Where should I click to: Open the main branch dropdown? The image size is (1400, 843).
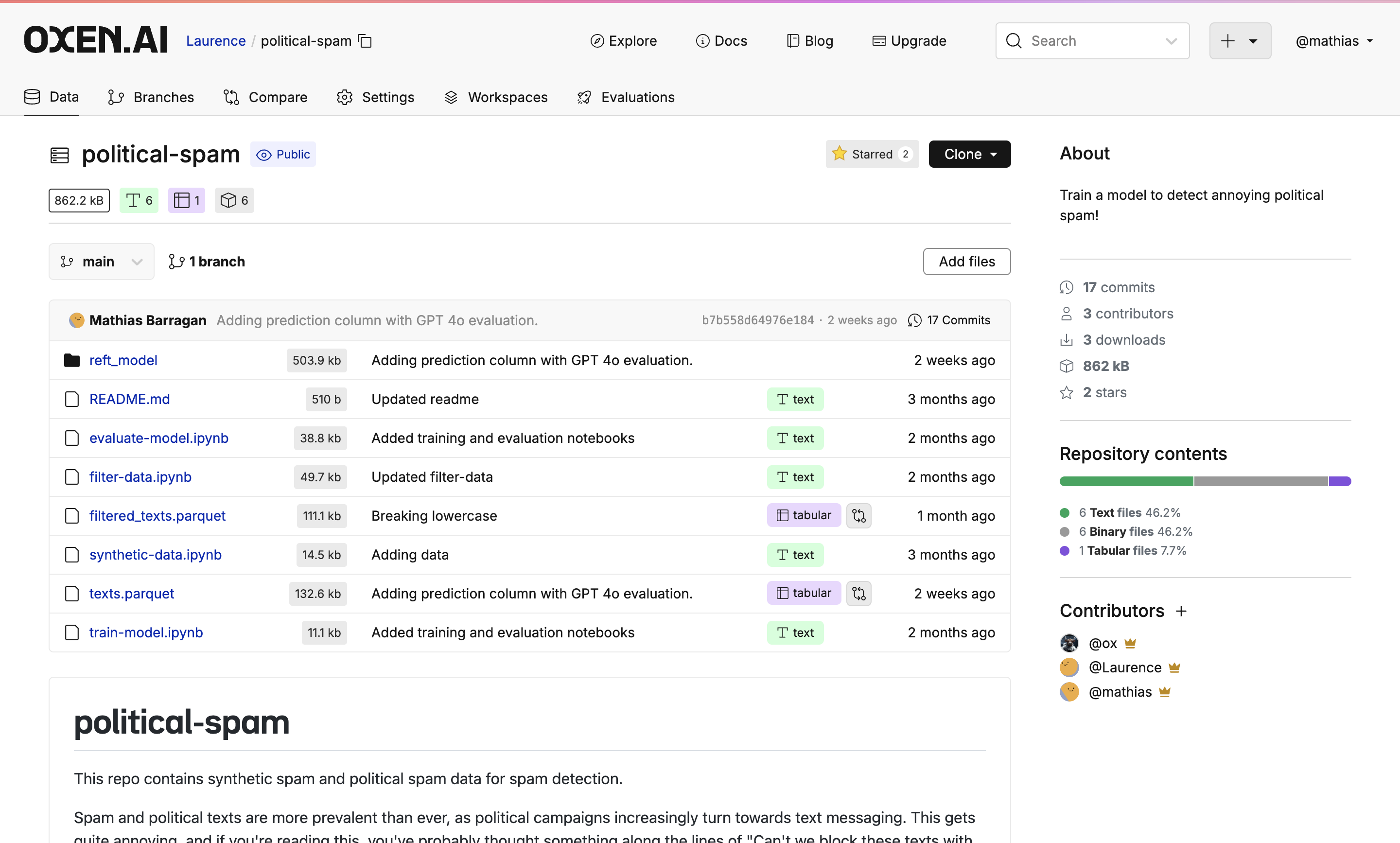[101, 261]
